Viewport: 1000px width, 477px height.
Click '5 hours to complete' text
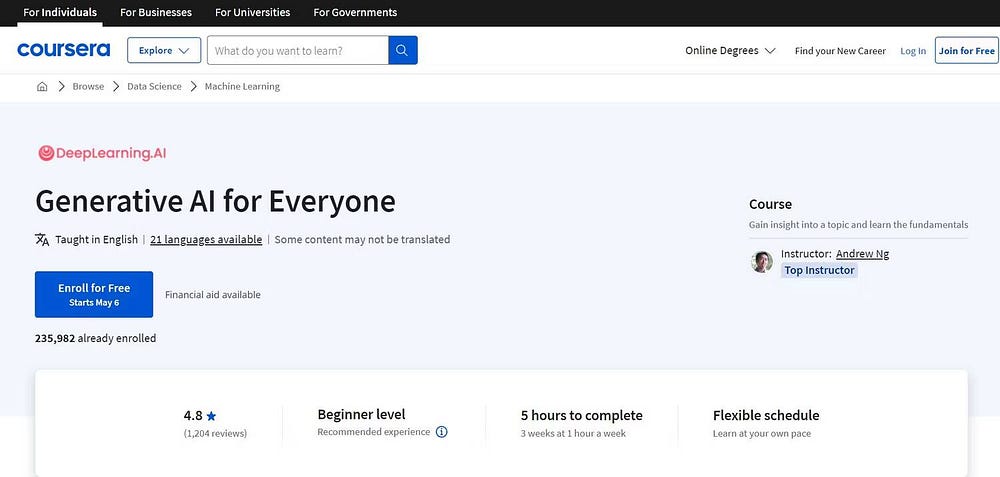[582, 416]
